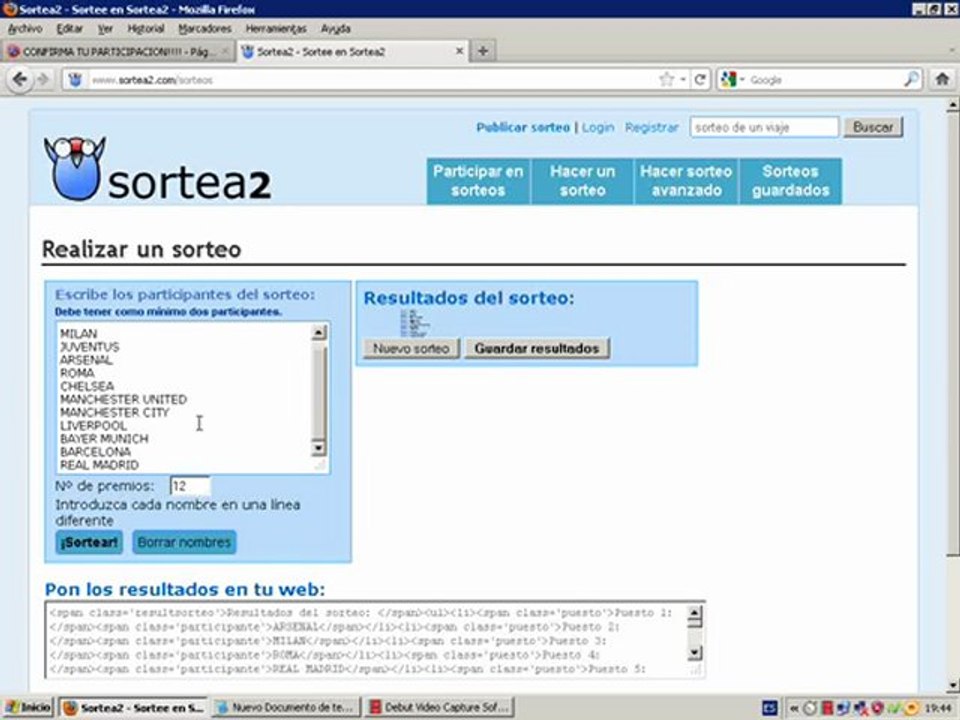The image size is (960, 720).
Task: Open a new tab with plus button
Action: click(x=483, y=51)
